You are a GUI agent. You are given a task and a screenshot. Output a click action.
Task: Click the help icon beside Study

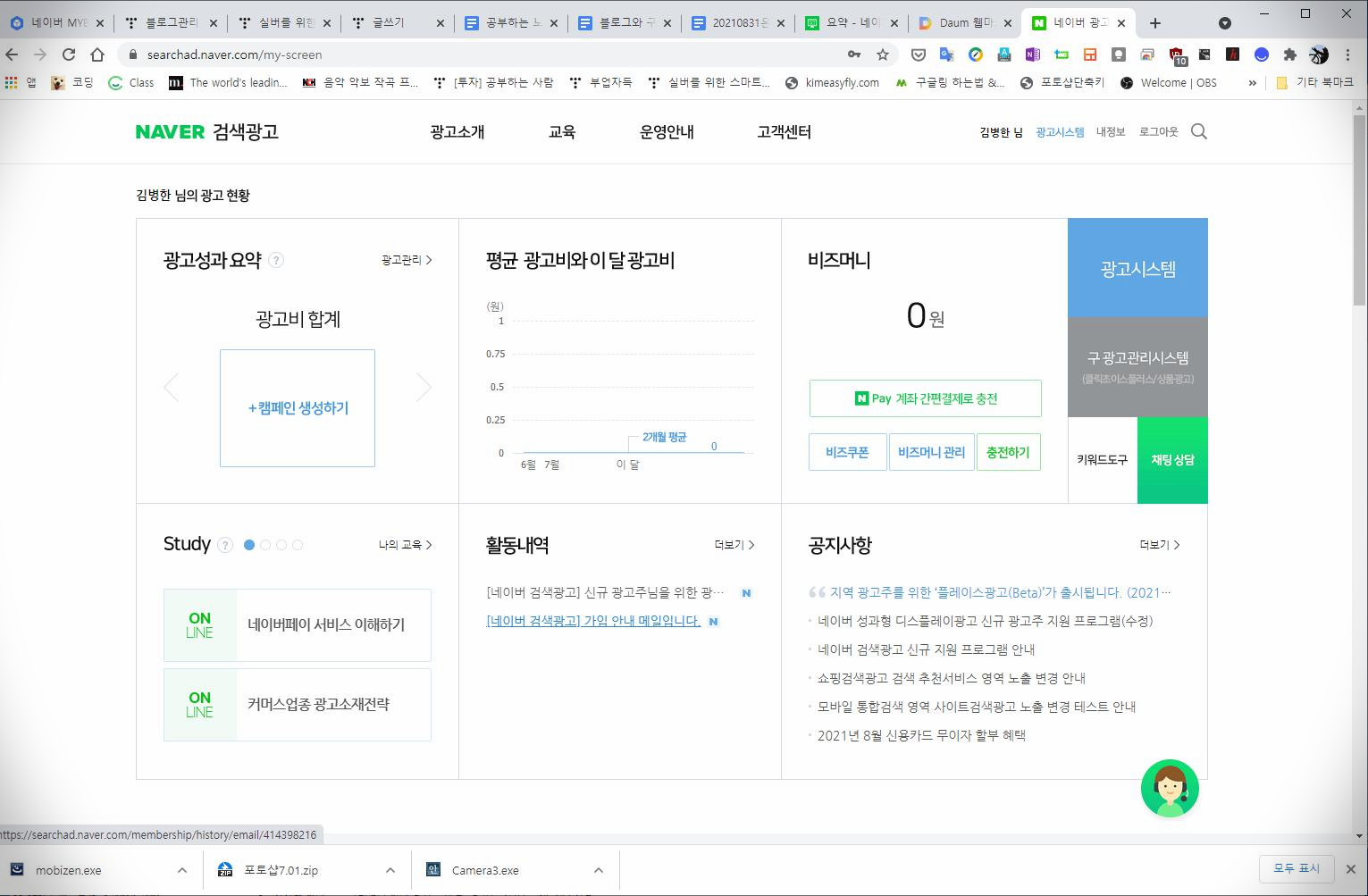point(225,545)
